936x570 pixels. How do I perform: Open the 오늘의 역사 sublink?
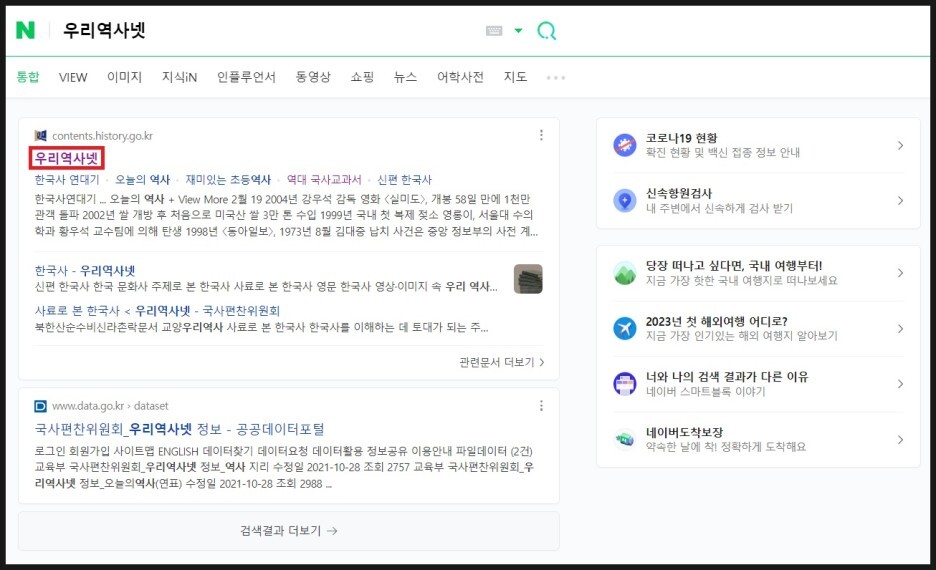[142, 180]
